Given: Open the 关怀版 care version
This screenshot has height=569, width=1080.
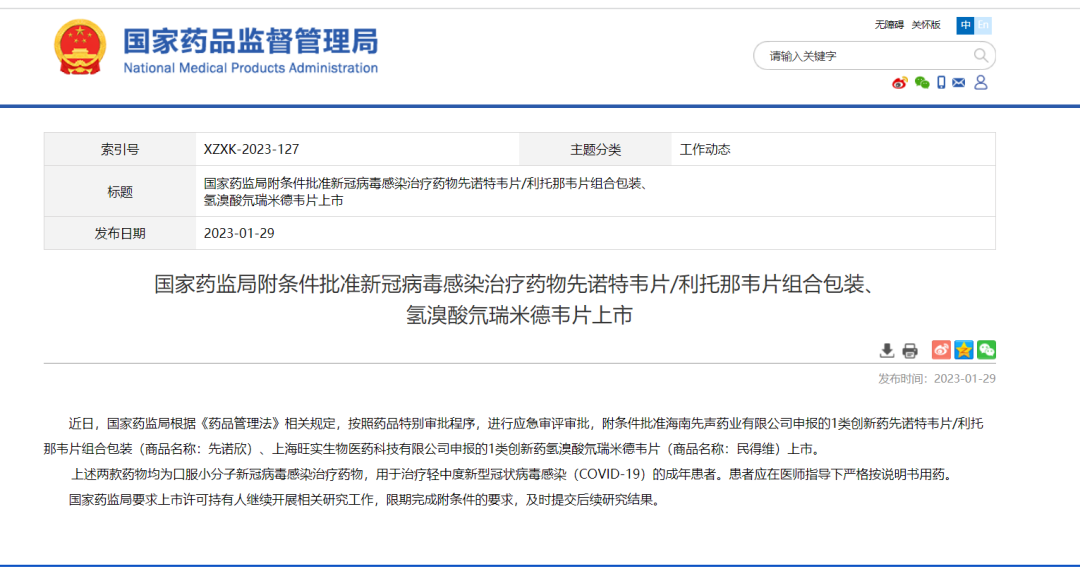Looking at the screenshot, I should click(926, 25).
